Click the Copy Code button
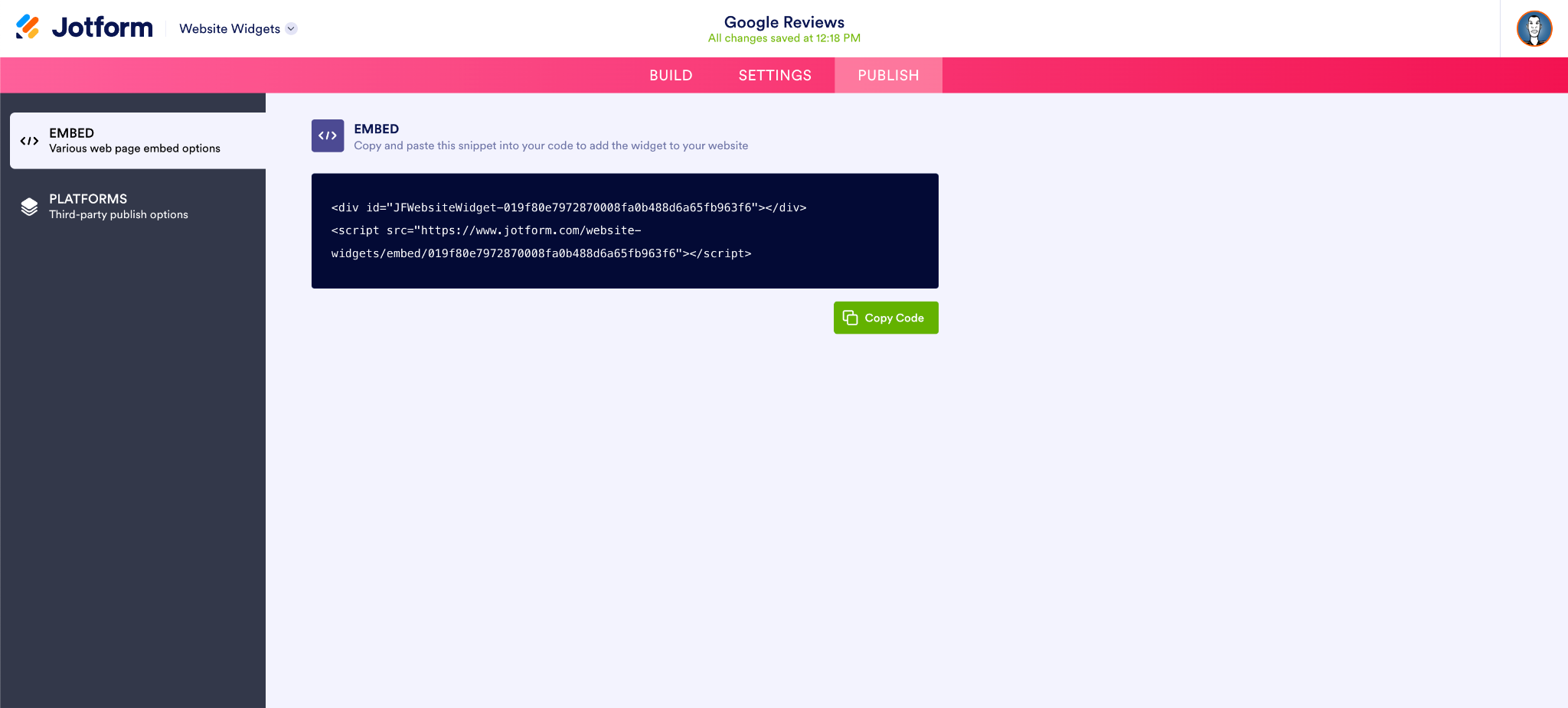Image resolution: width=1568 pixels, height=708 pixels. click(886, 318)
